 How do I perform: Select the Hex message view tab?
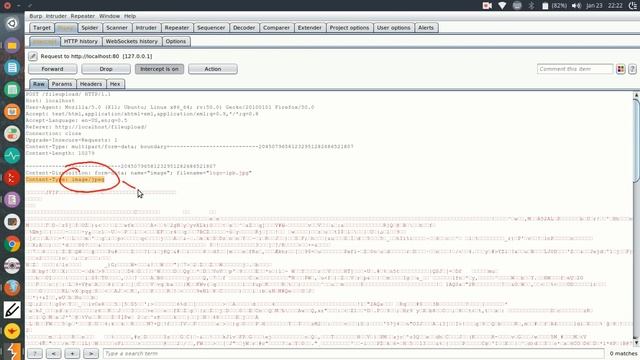click(115, 84)
